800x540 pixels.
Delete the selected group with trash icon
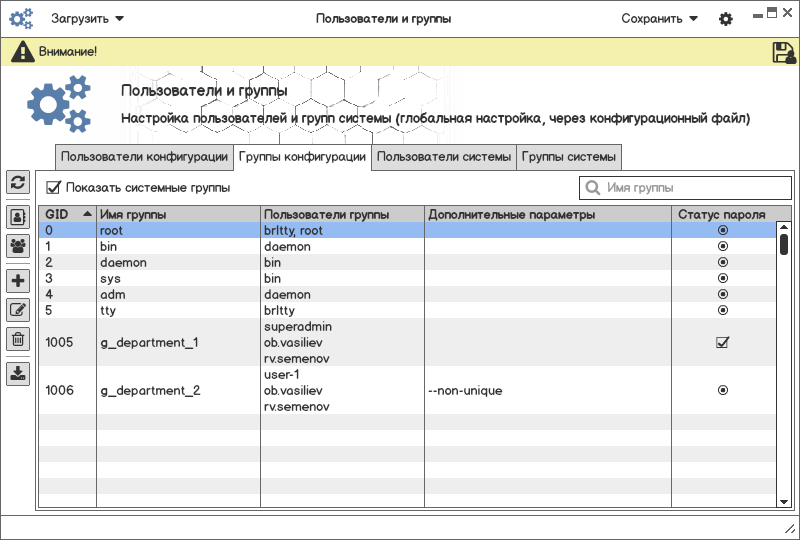(18, 339)
